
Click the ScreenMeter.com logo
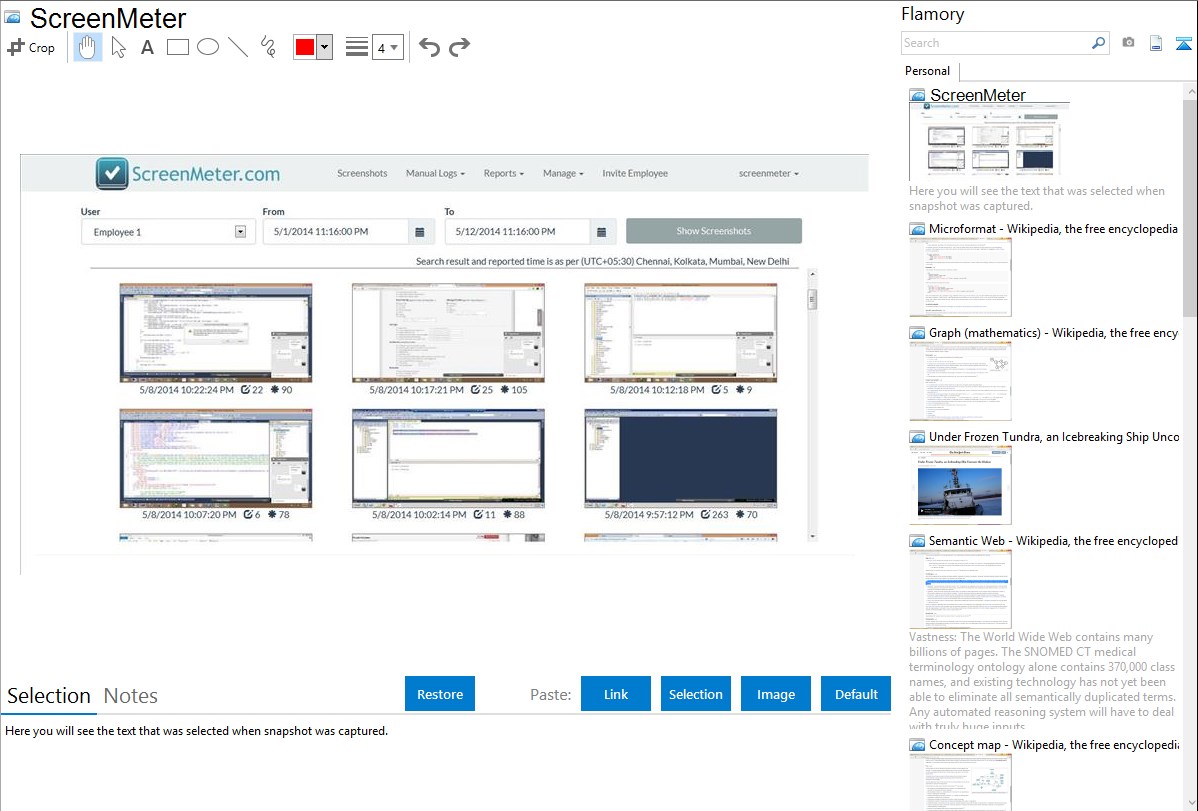(x=188, y=174)
